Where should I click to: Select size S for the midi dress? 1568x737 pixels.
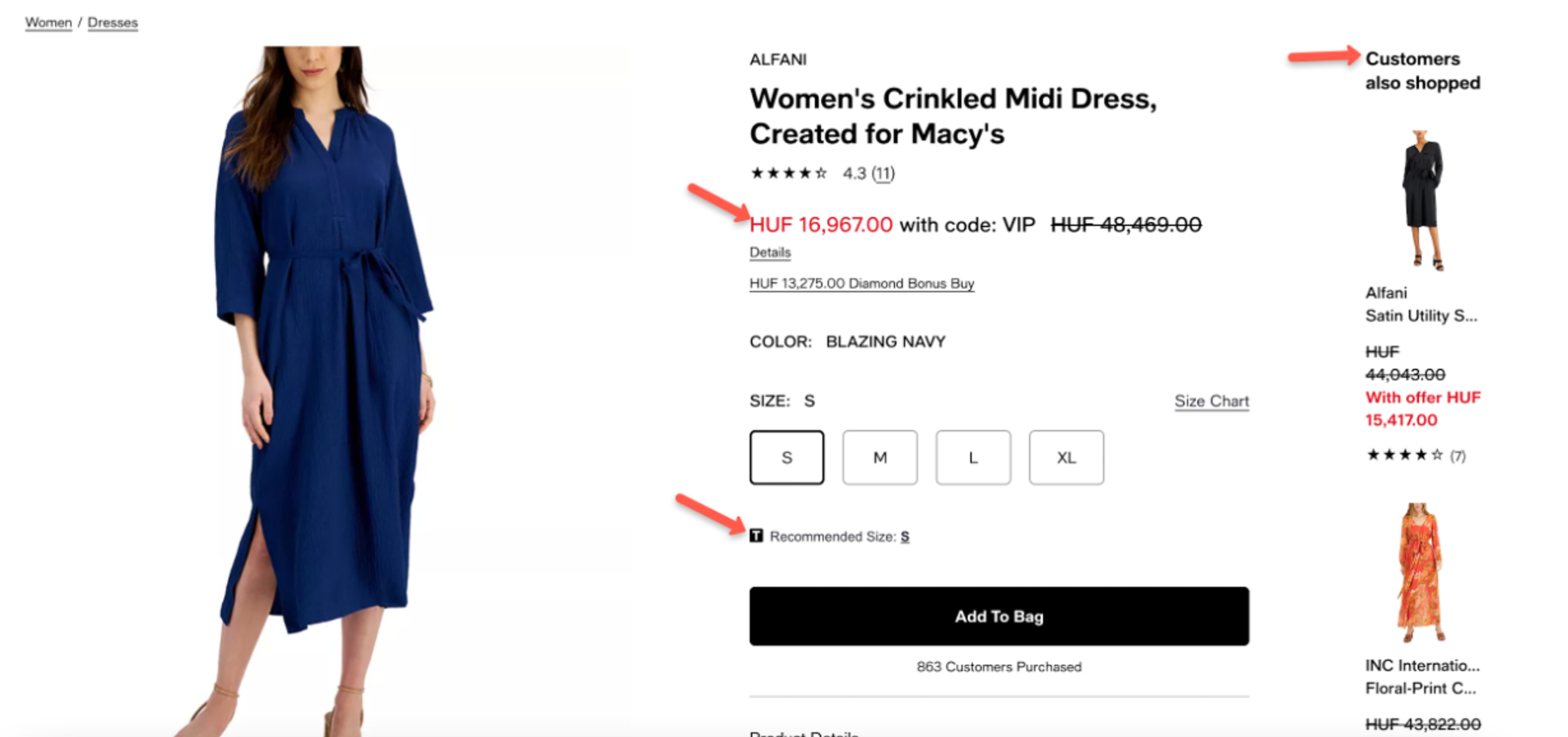point(786,458)
